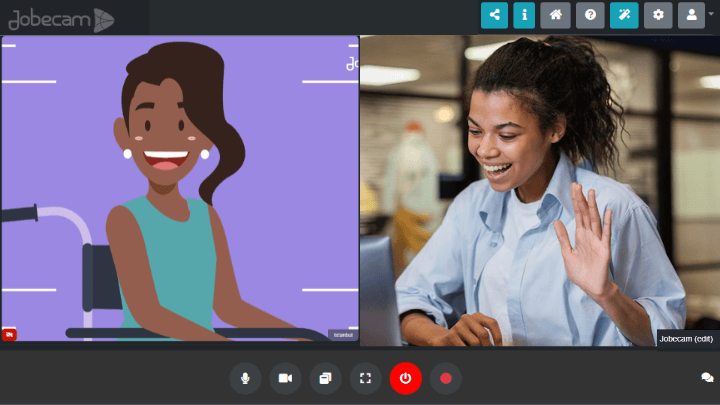The image size is (720, 405).
Task: Click the red muted indicator on left video
Action: pyautogui.click(x=10, y=334)
